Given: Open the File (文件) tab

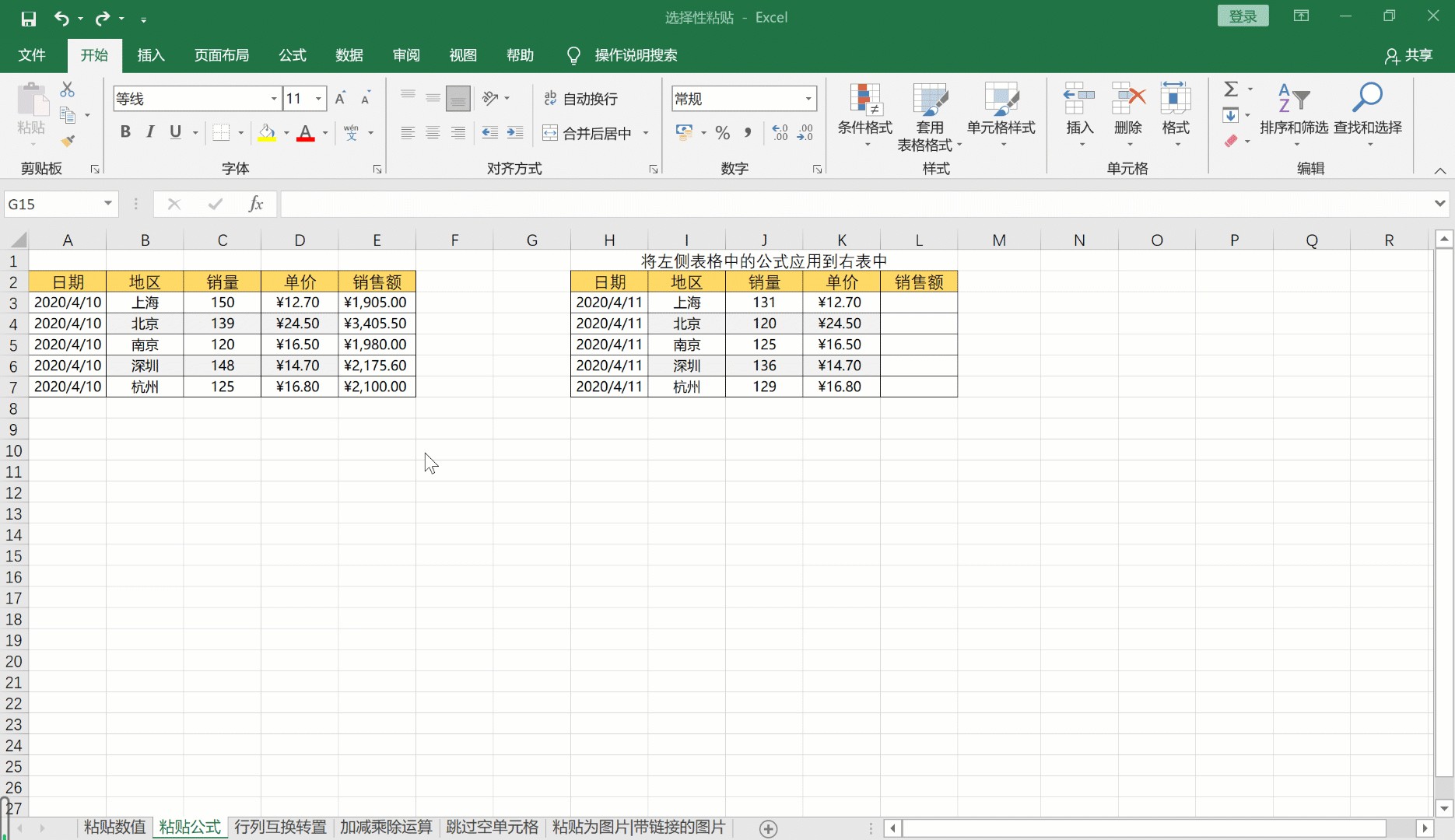Looking at the screenshot, I should point(32,55).
